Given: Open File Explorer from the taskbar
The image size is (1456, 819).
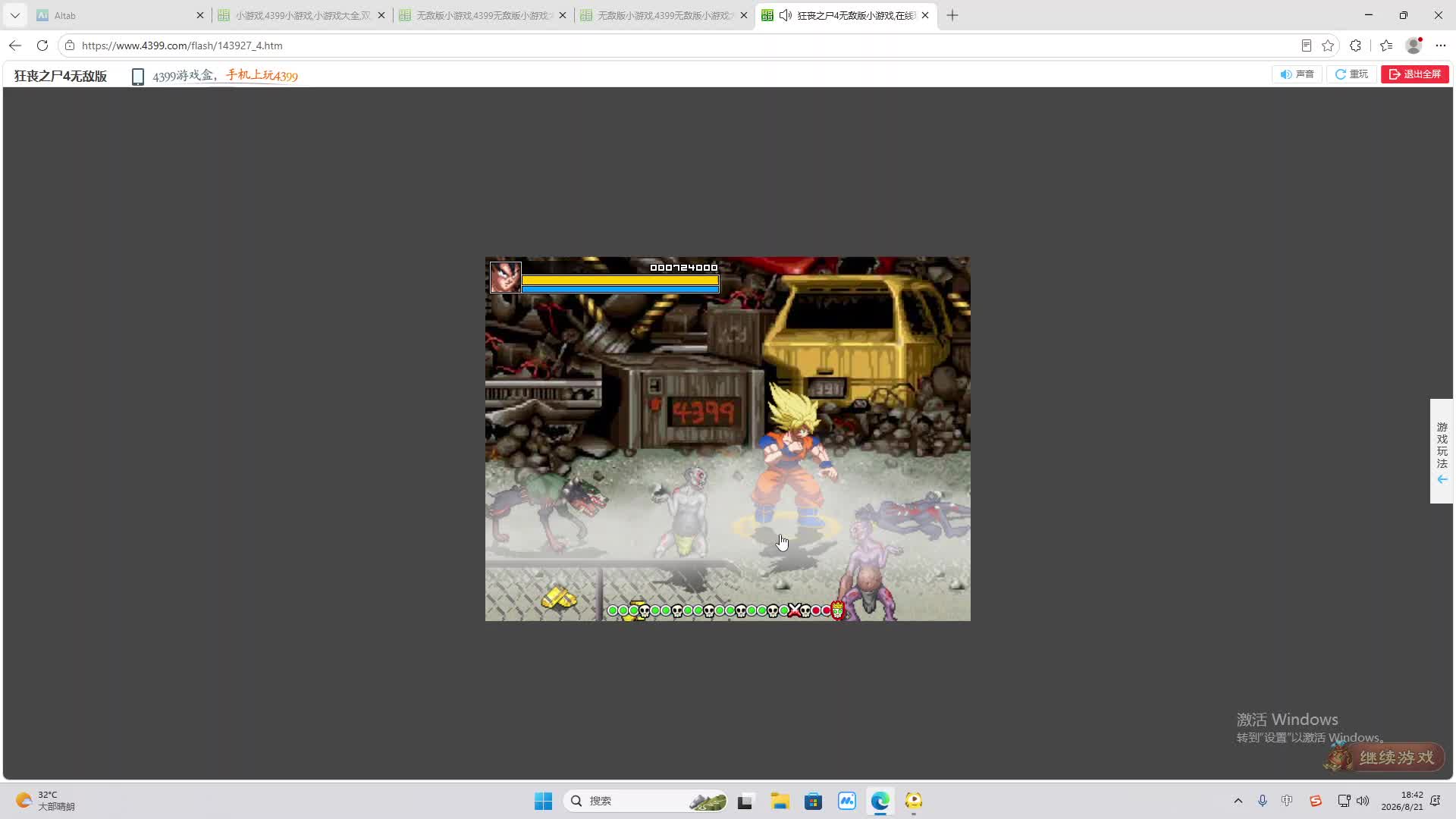Looking at the screenshot, I should click(780, 801).
